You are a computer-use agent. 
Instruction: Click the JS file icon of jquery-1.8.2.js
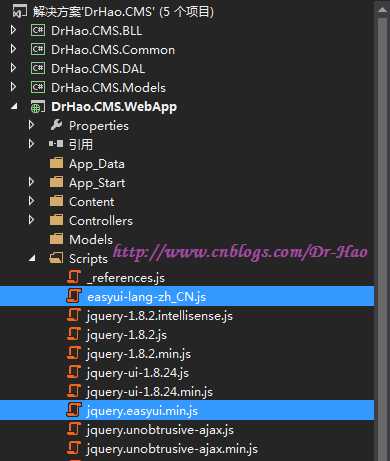pyautogui.click(x=74, y=334)
